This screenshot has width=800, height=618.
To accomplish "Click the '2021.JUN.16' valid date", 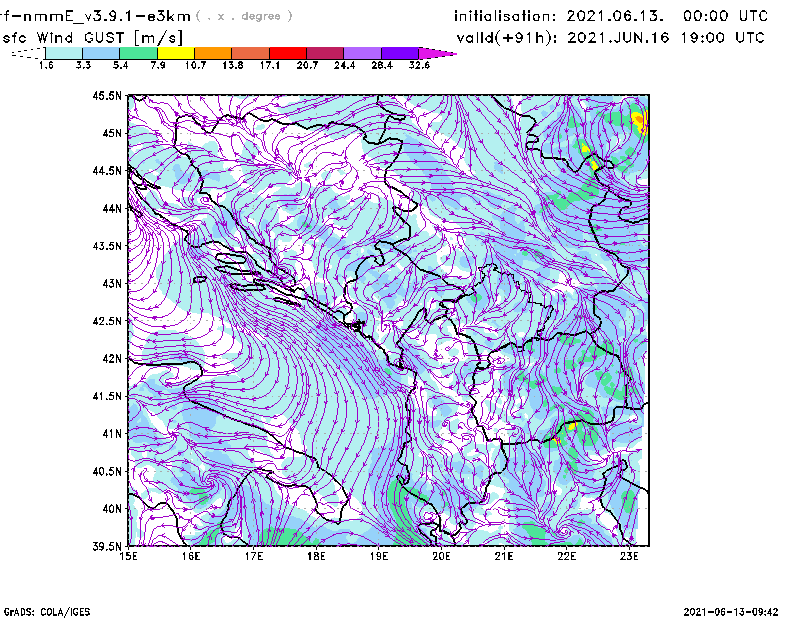I will (x=618, y=38).
